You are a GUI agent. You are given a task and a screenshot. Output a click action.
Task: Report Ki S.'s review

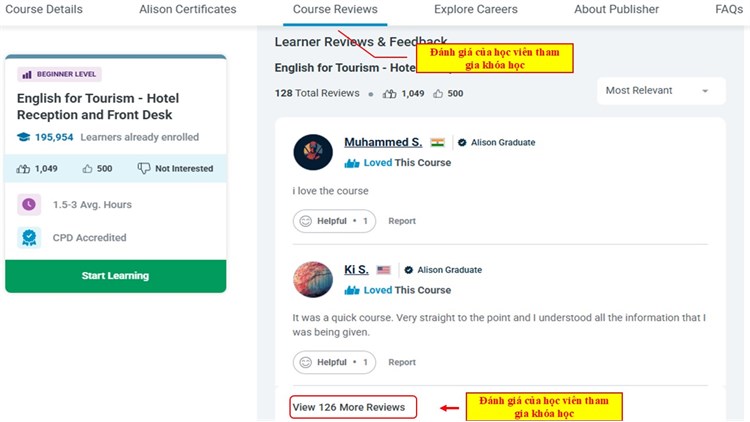402,362
